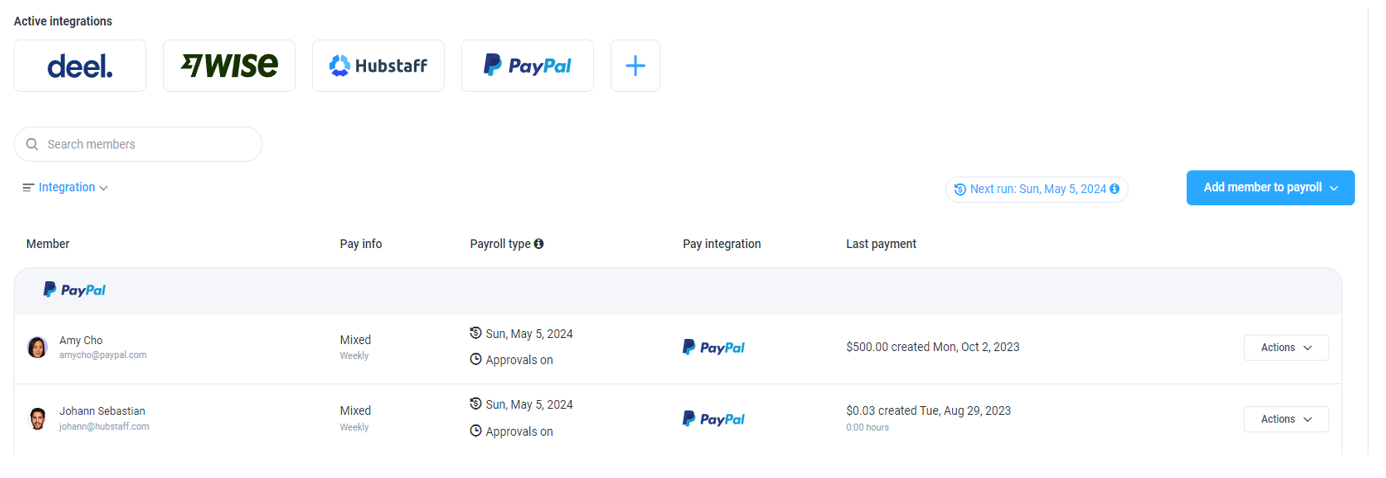
Task: Add a new integration with plus icon
Action: click(x=635, y=66)
